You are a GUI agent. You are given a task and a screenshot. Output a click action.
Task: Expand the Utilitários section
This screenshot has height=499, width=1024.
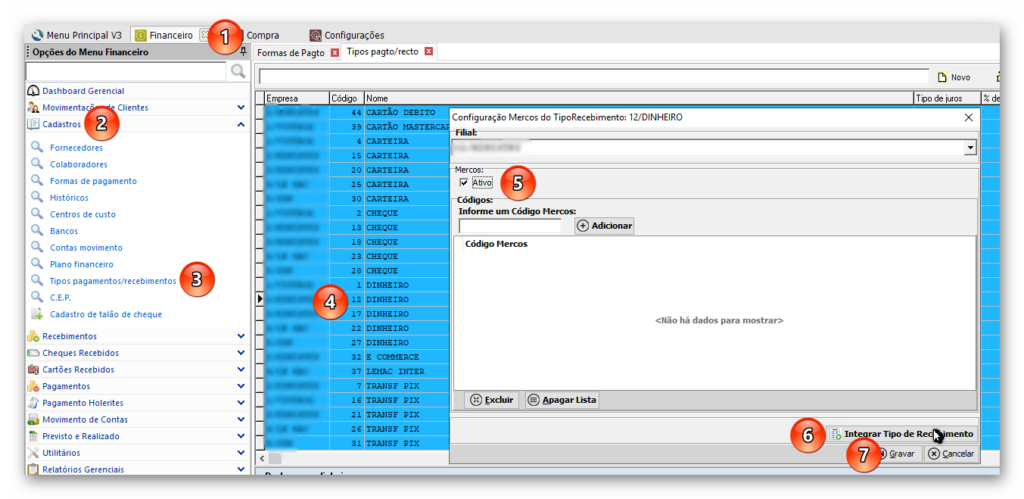(241, 453)
